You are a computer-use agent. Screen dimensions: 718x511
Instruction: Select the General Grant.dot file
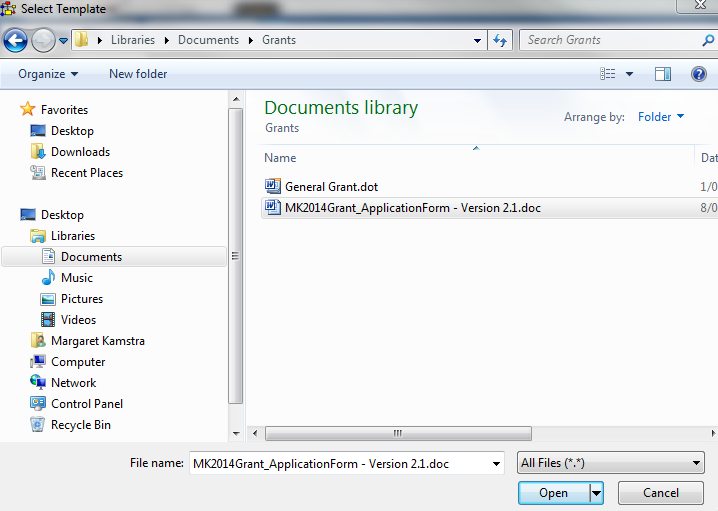[331, 187]
